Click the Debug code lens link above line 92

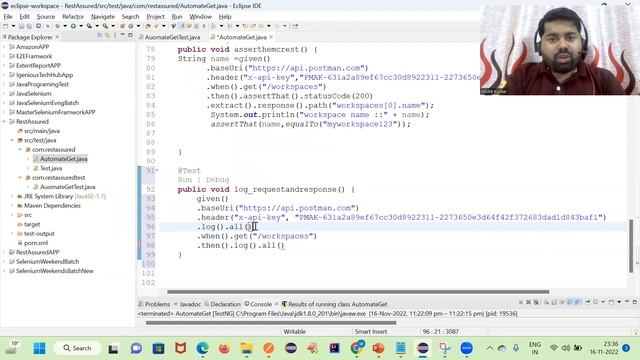point(218,180)
